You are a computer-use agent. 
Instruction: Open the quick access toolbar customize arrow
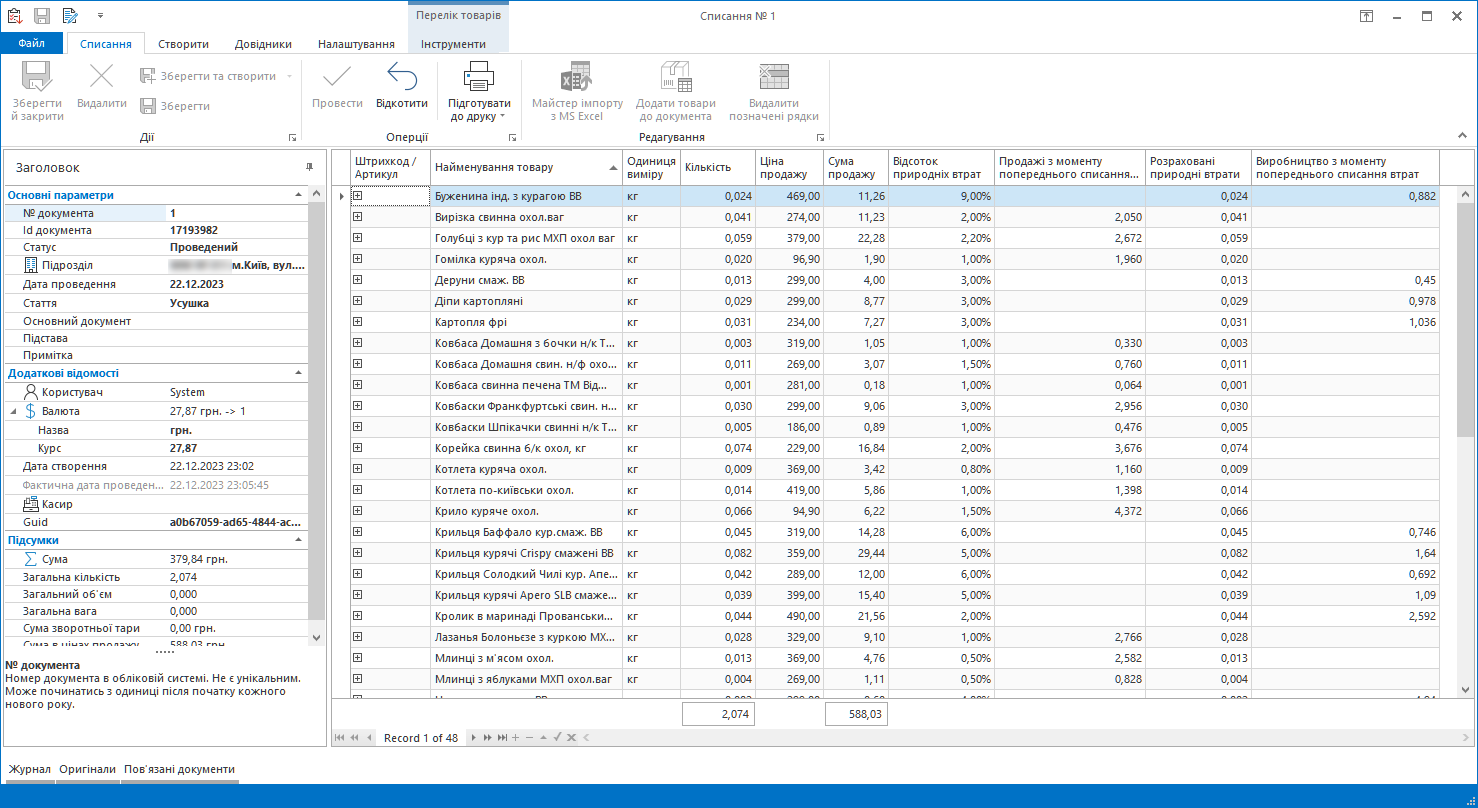tap(101, 16)
